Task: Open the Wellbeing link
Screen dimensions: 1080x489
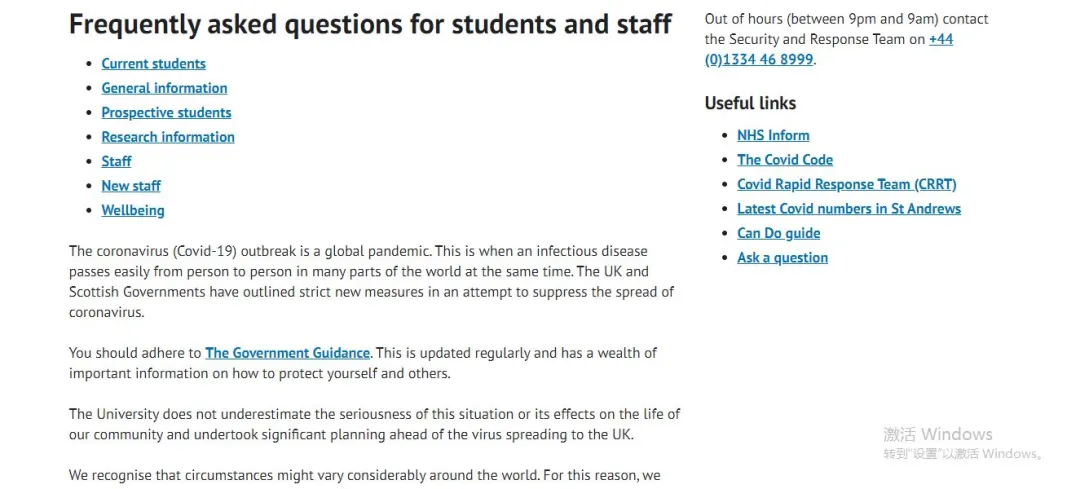Action: coord(133,210)
